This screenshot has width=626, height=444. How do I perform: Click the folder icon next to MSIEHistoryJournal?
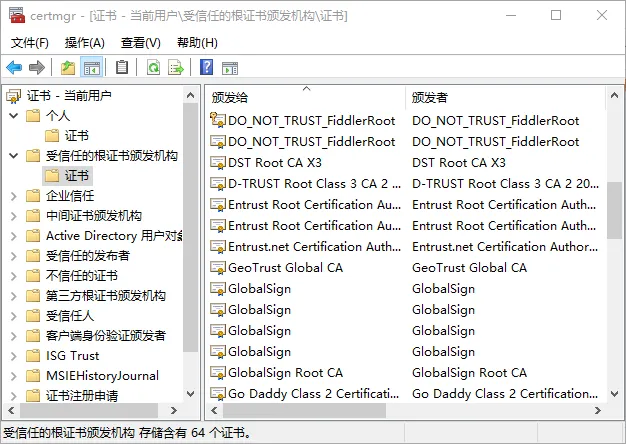coord(33,375)
